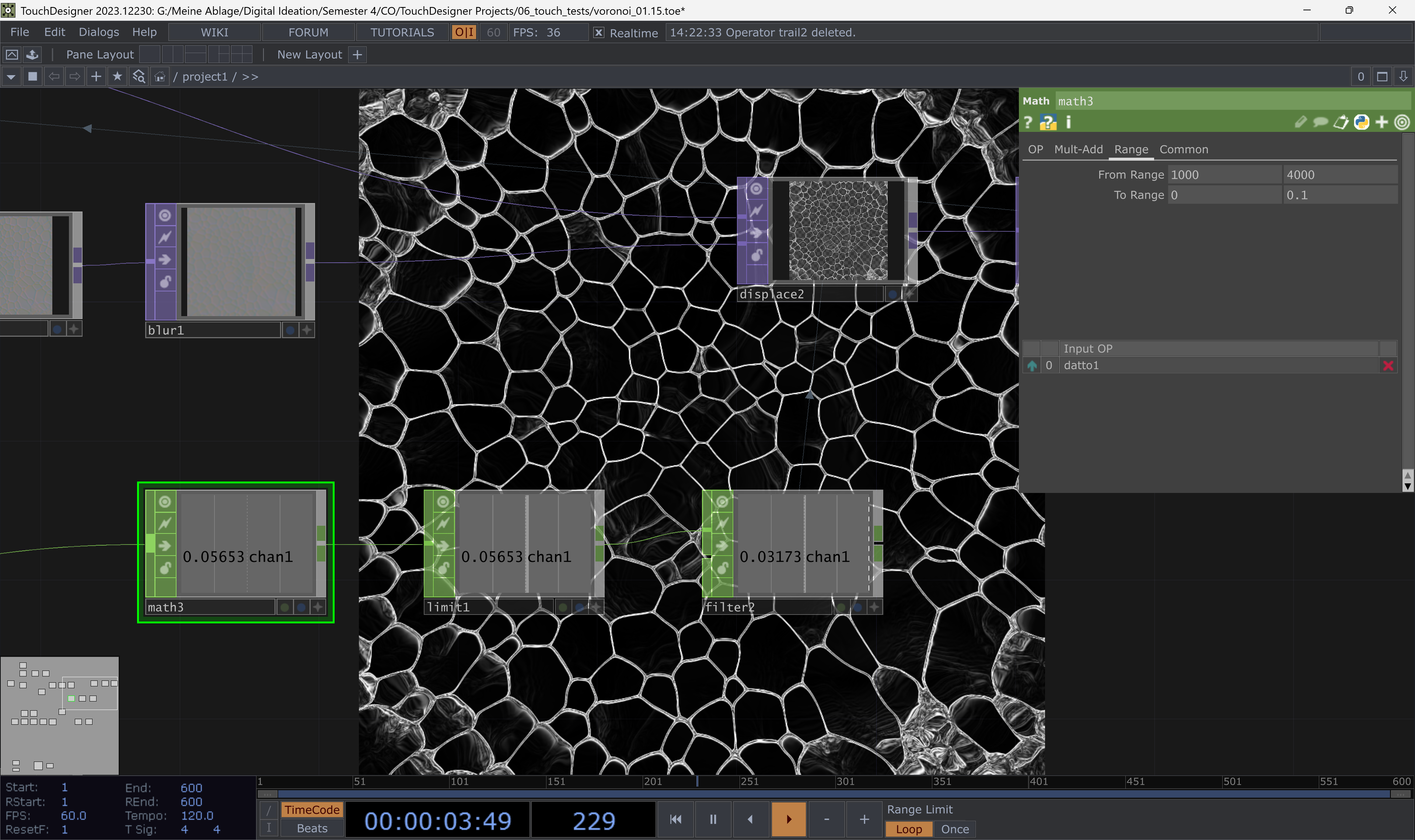Screen dimensions: 1415x840
Task: Click target circle icon in parameter header
Action: coord(1401,122)
